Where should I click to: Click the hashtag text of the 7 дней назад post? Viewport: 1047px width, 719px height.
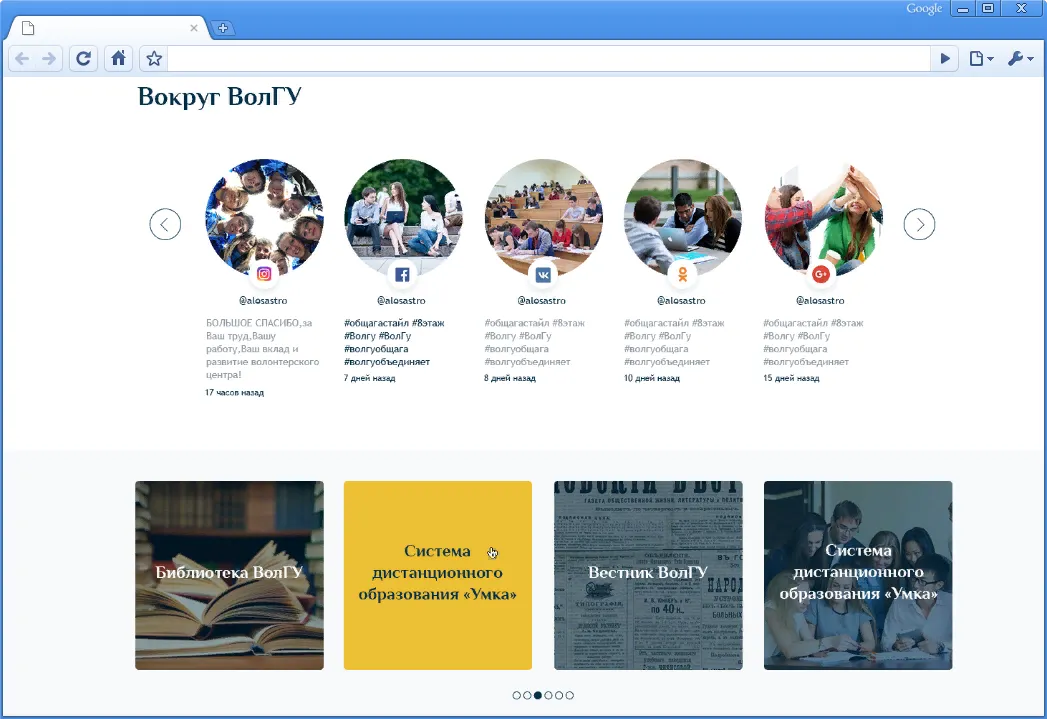[x=394, y=342]
